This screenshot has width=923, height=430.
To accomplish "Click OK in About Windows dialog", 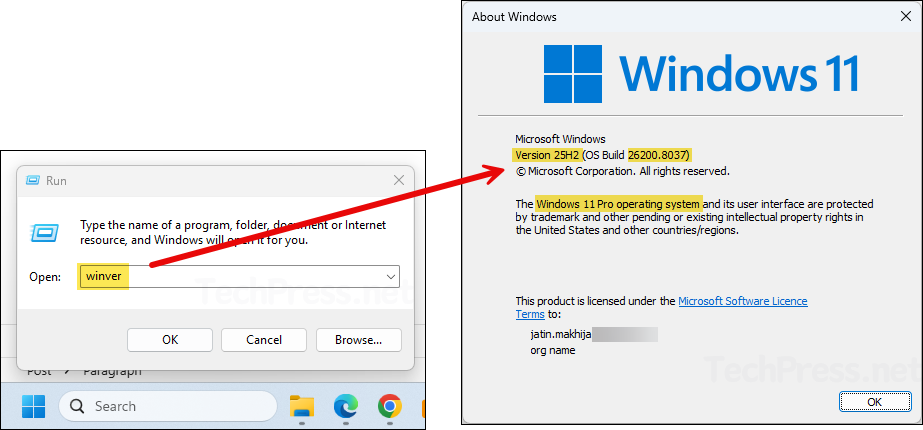I will [x=875, y=402].
